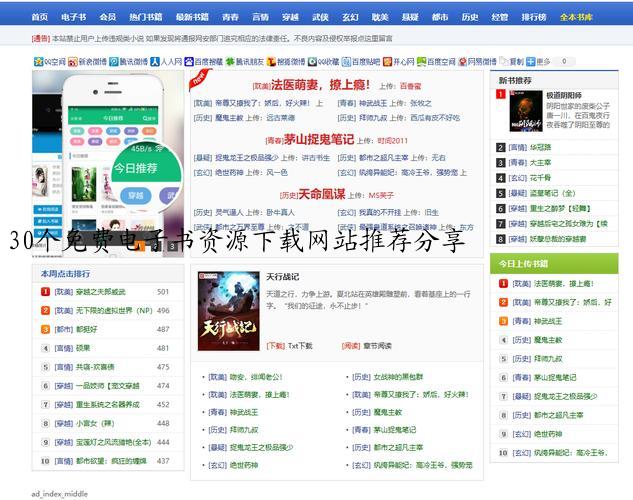
Task: Click the 复制 copy-link icon
Action: [x=504, y=62]
